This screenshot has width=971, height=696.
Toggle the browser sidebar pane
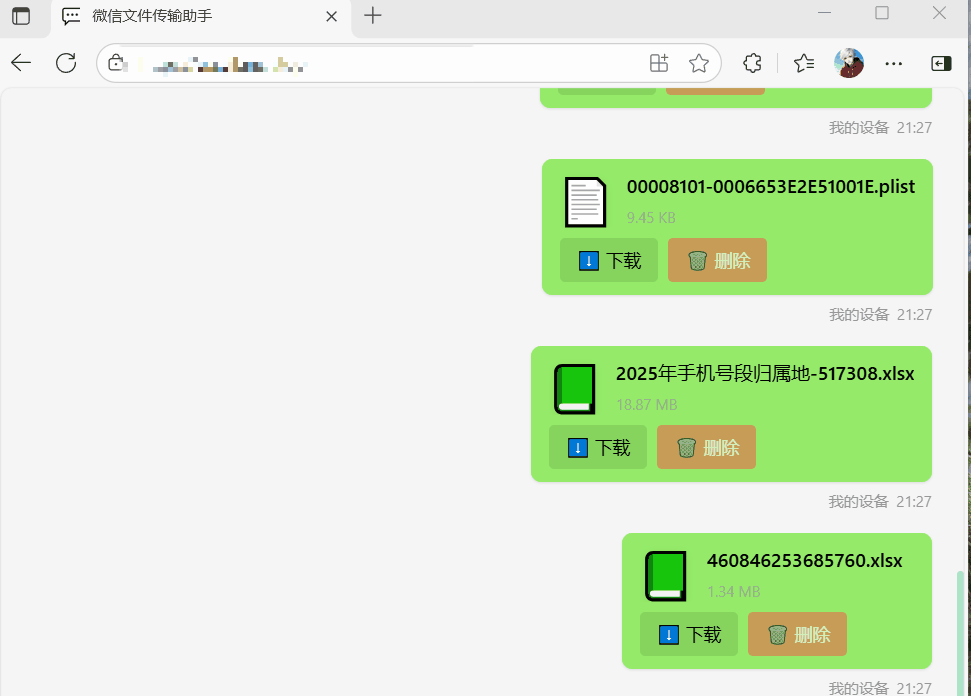coord(941,63)
